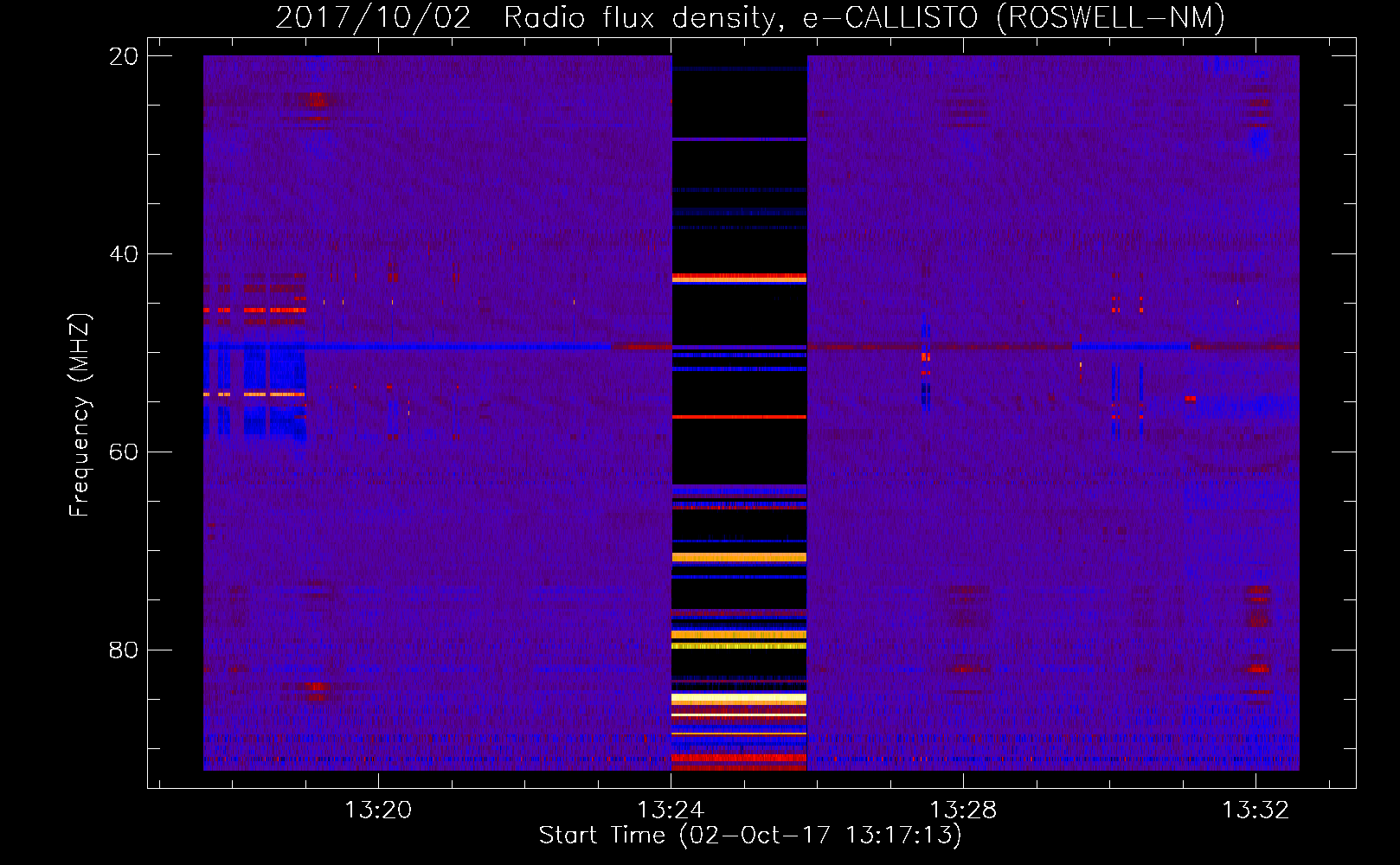Image resolution: width=1400 pixels, height=865 pixels.
Task: Select the 13:32 time tick label
Action: 1256,811
